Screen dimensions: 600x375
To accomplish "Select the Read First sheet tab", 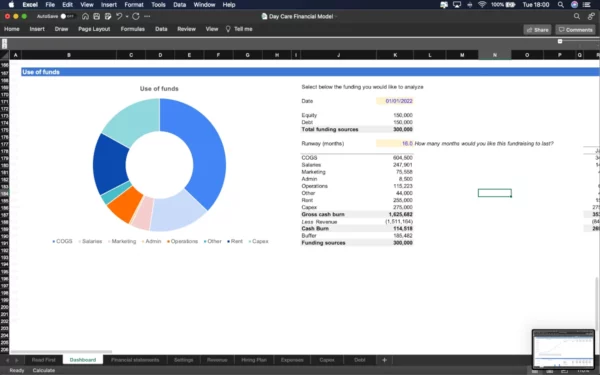I will pos(44,360).
